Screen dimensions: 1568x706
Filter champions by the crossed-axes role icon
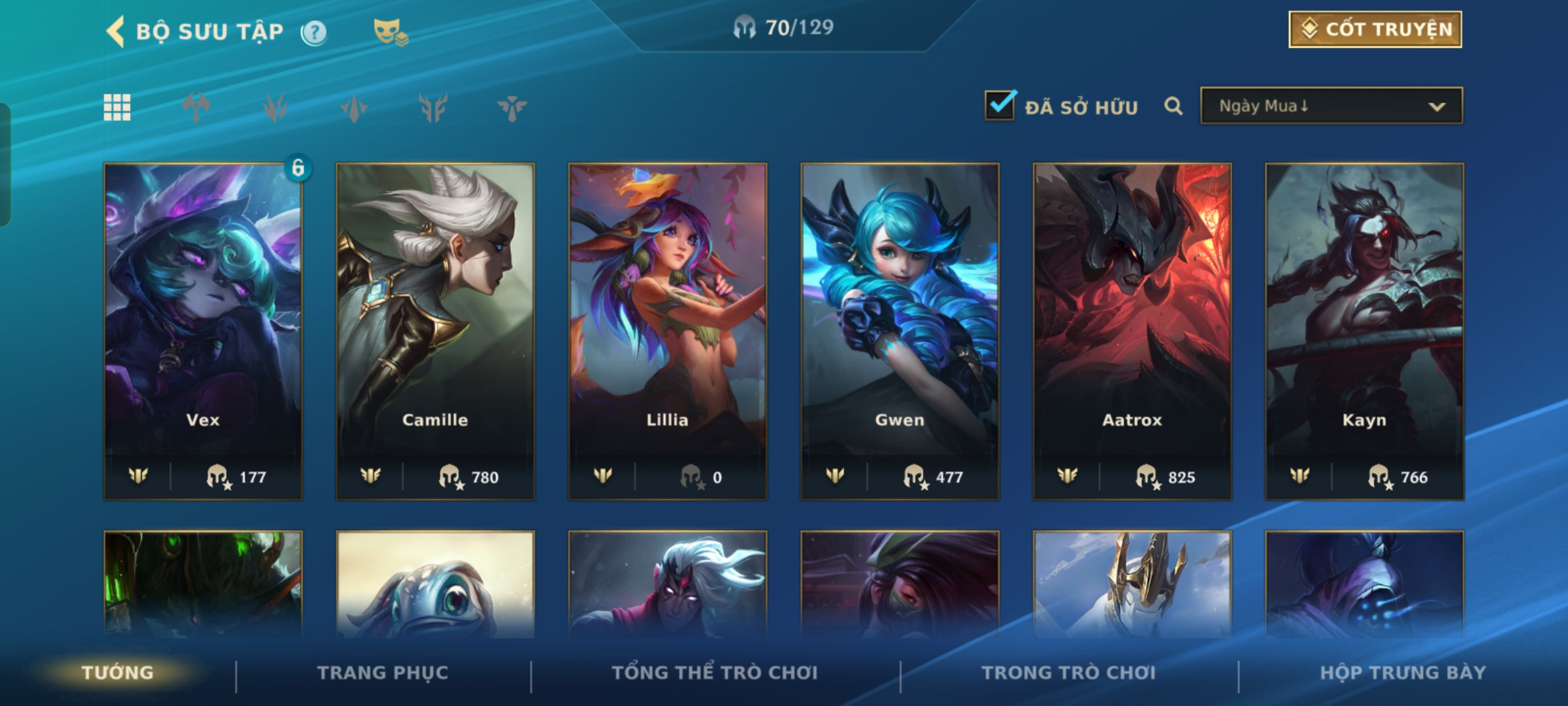(x=196, y=107)
